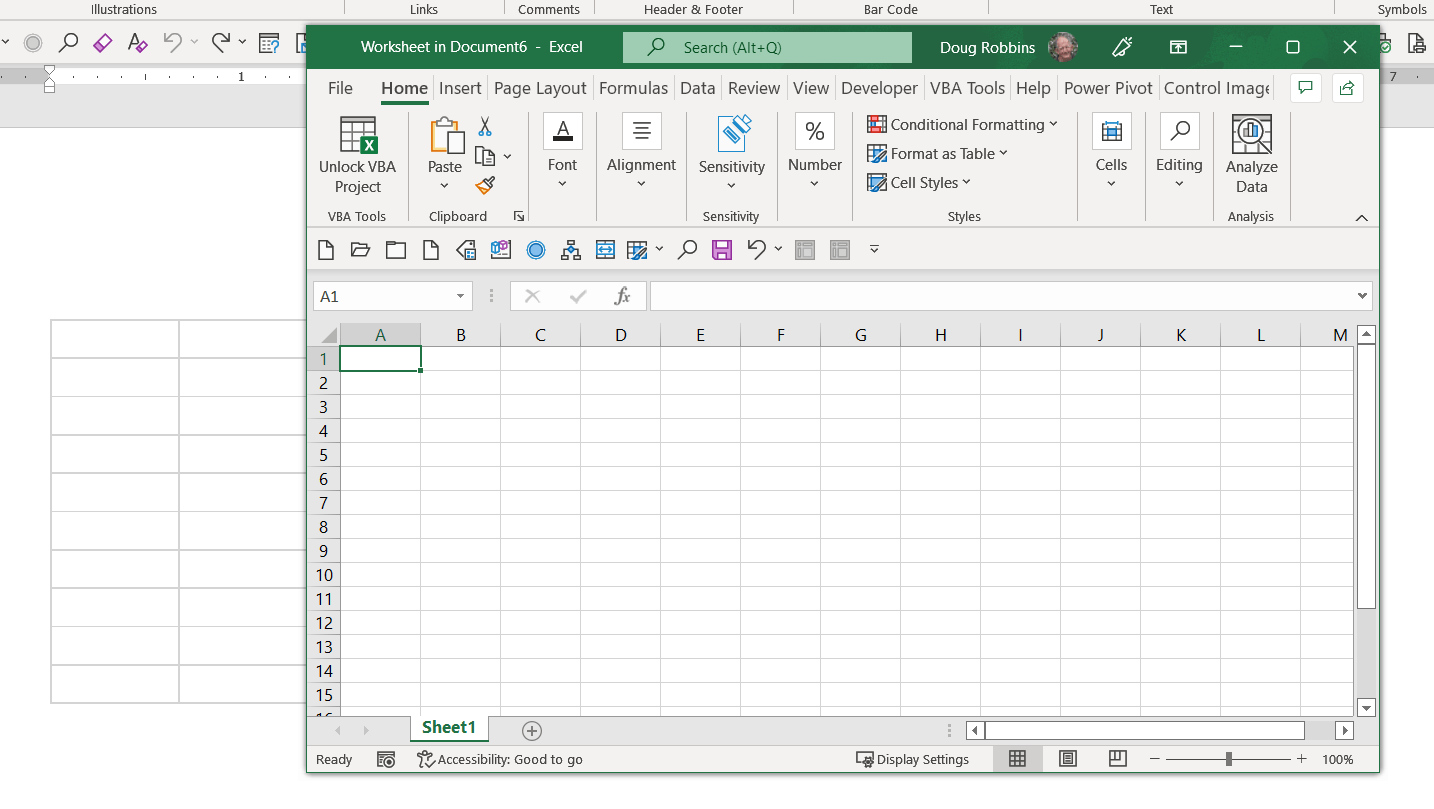Image resolution: width=1434 pixels, height=809 pixels.
Task: Open the pen Coming Soon icon in title bar
Action: pos(1122,47)
